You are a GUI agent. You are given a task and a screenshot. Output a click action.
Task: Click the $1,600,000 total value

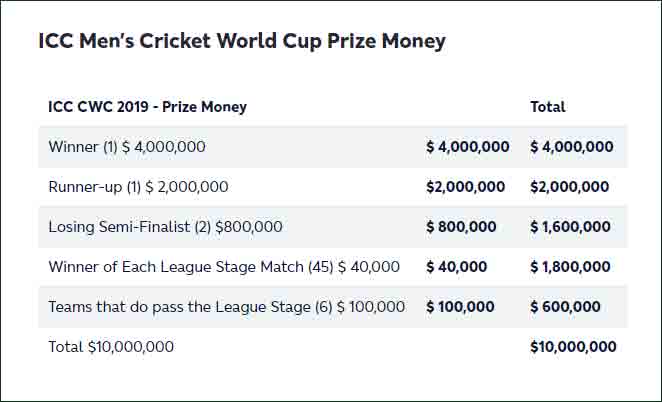point(570,227)
